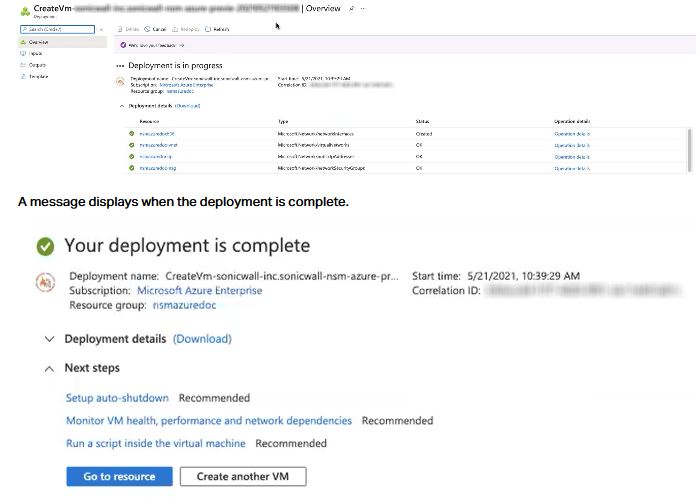This screenshot has width=698, height=504.
Task: Refresh the deployment overview
Action: (216, 29)
